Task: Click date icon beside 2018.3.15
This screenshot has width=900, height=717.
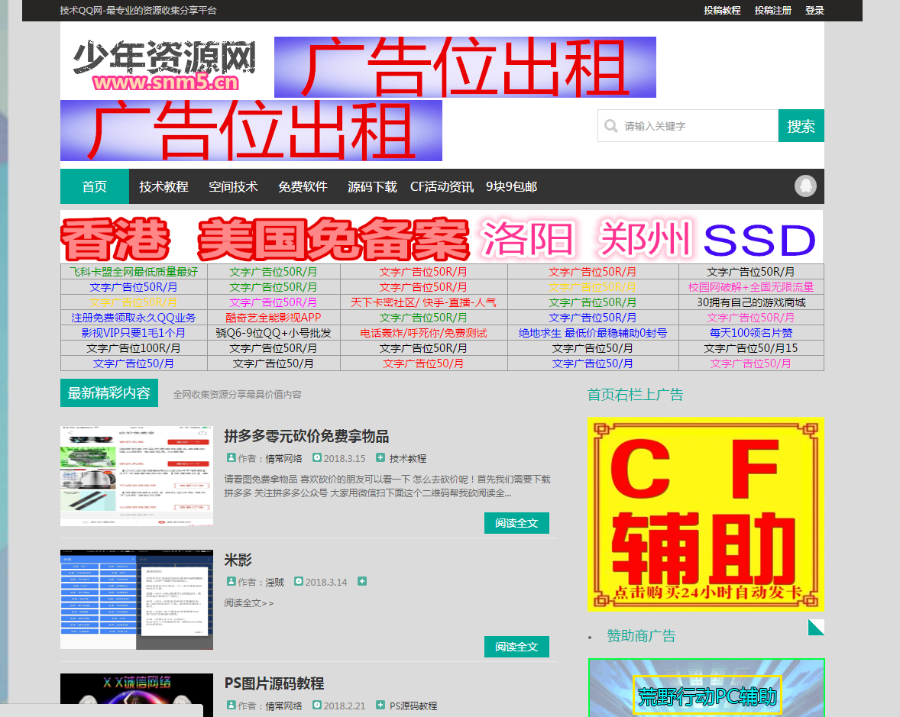Action: [317, 458]
